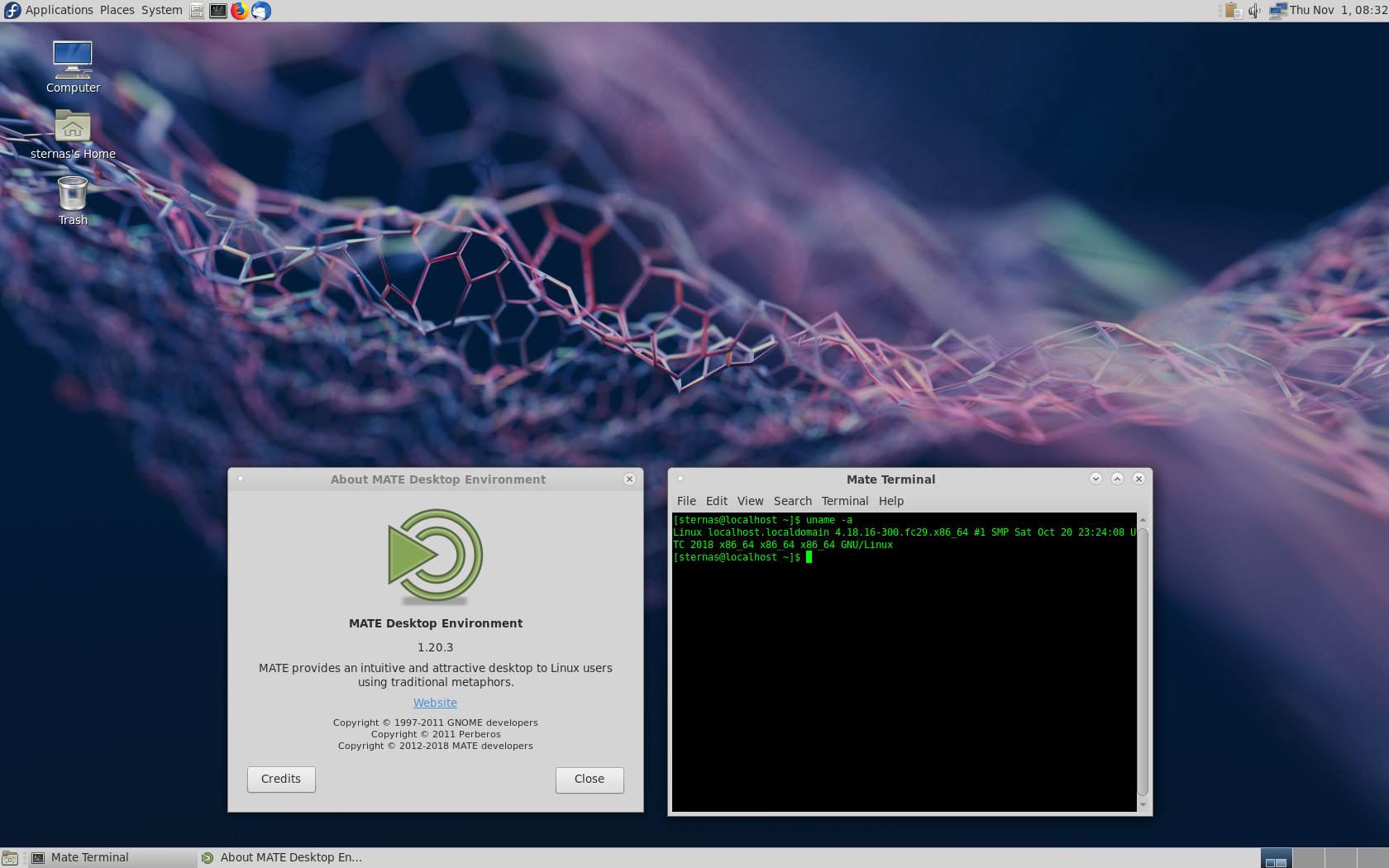The width and height of the screenshot is (1389, 868).
Task: Open the File menu in Mate Terminal
Action: coord(686,501)
